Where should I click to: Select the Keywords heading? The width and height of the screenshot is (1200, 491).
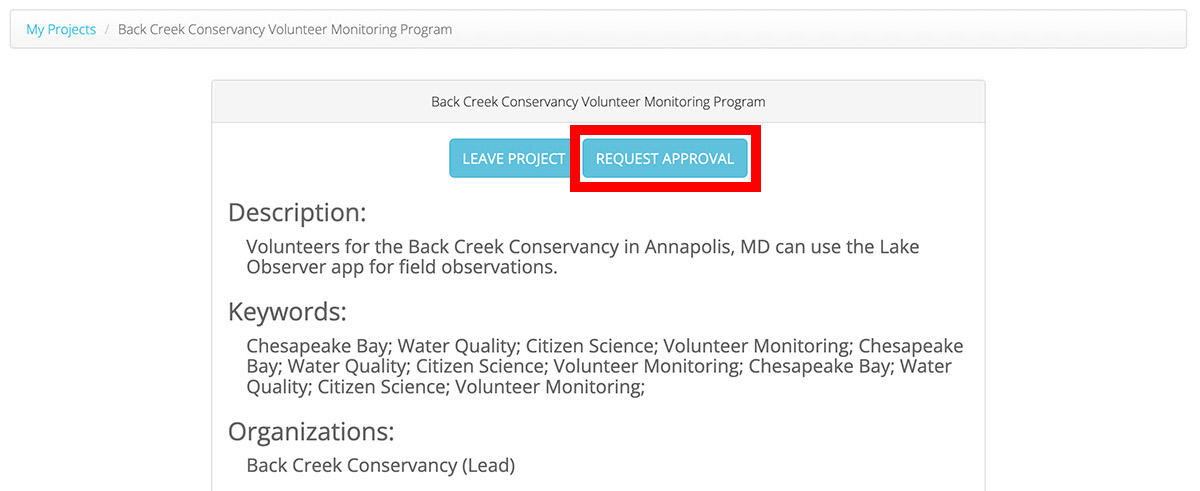[x=287, y=312]
